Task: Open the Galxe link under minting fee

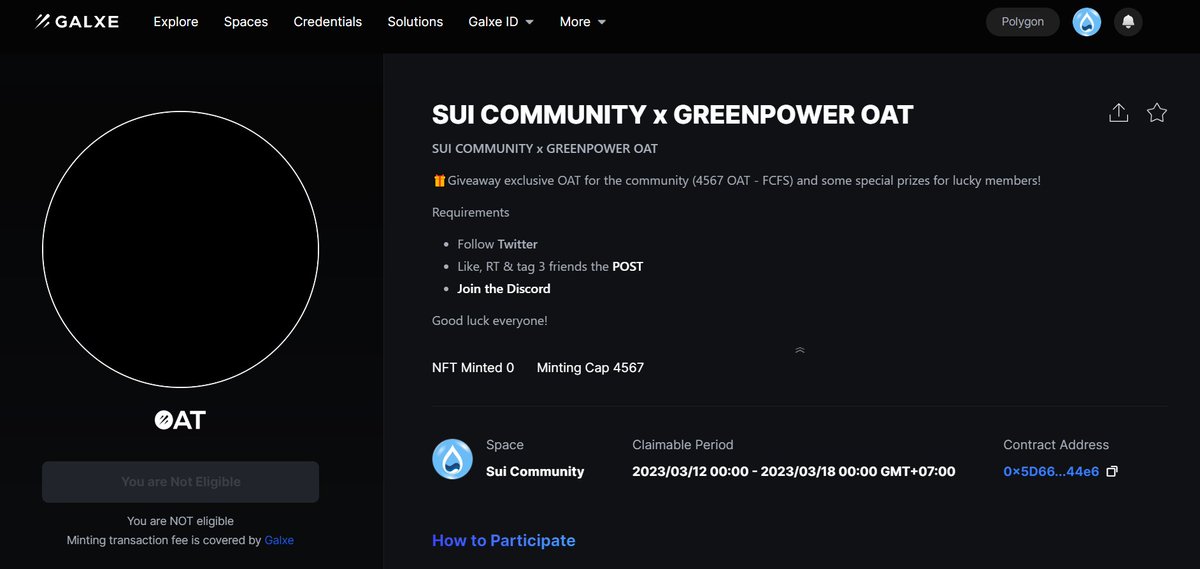Action: click(x=279, y=540)
